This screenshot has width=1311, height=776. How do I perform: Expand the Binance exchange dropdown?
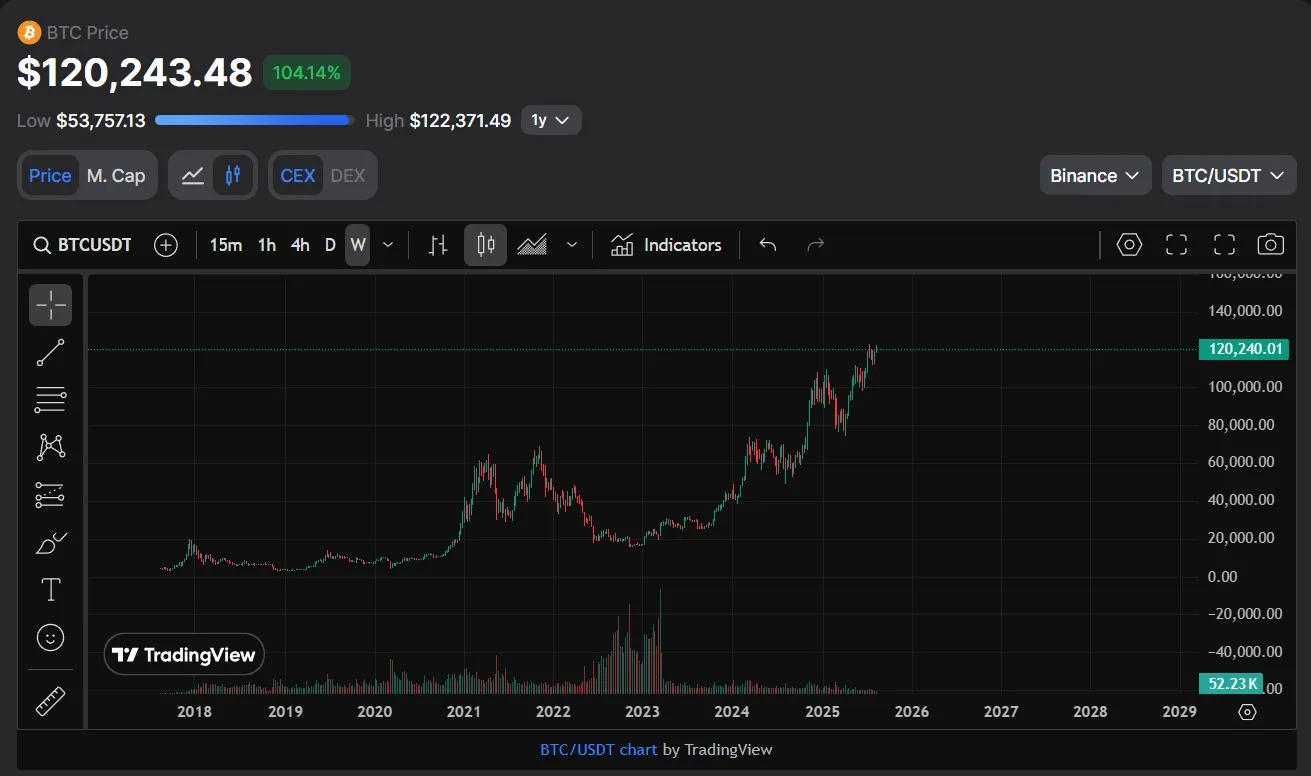click(x=1094, y=176)
